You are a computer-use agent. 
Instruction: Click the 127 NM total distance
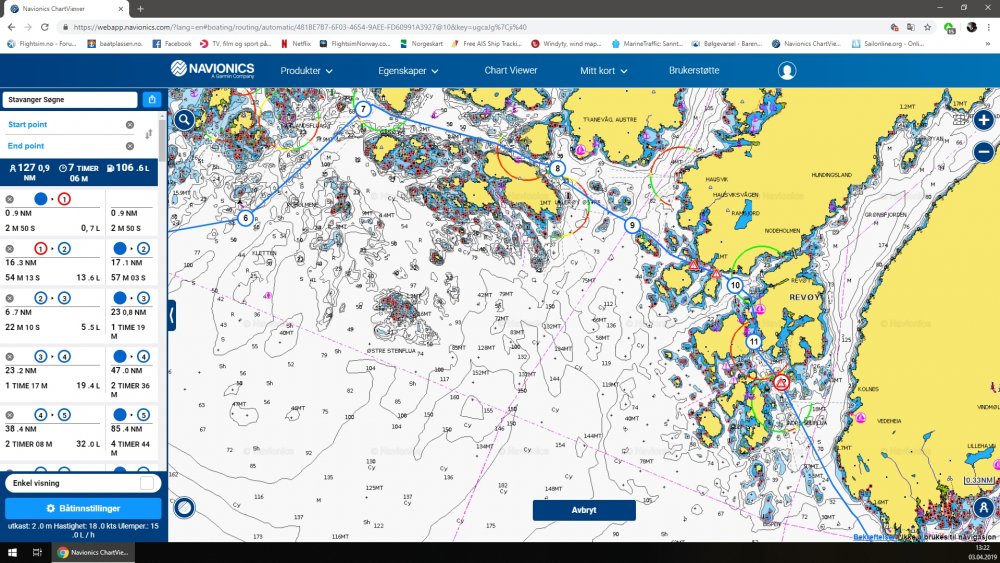pos(31,172)
